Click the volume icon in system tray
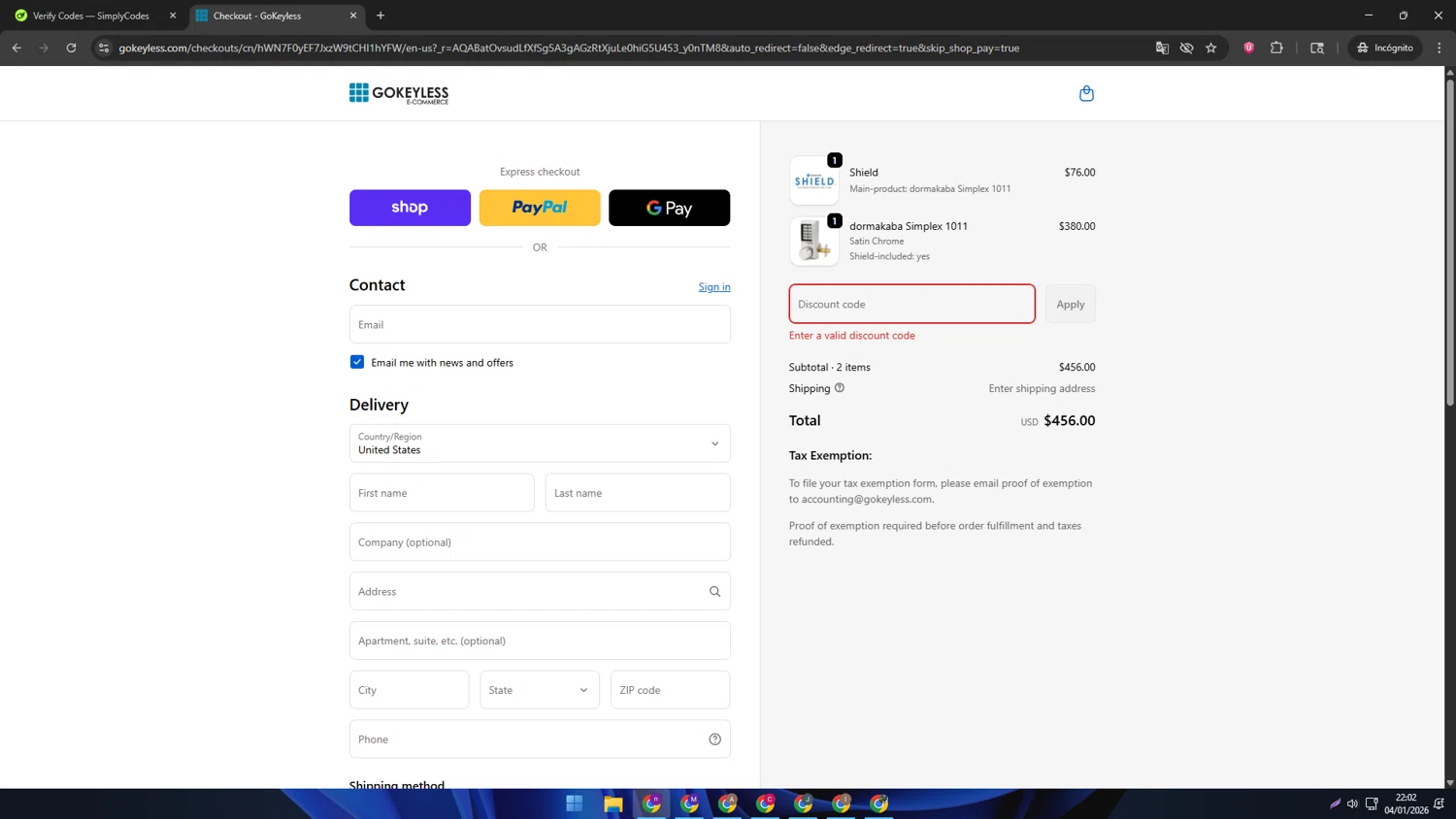The image size is (1456, 819). pyautogui.click(x=1352, y=803)
